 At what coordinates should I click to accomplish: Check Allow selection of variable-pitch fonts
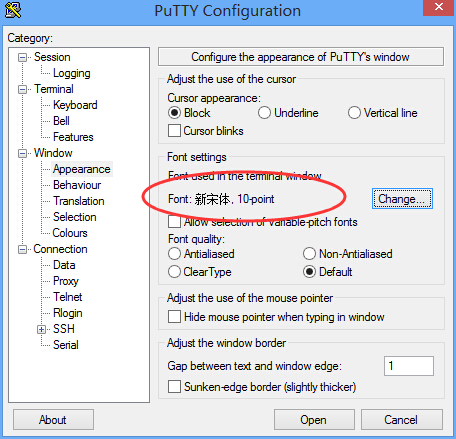[174, 222]
